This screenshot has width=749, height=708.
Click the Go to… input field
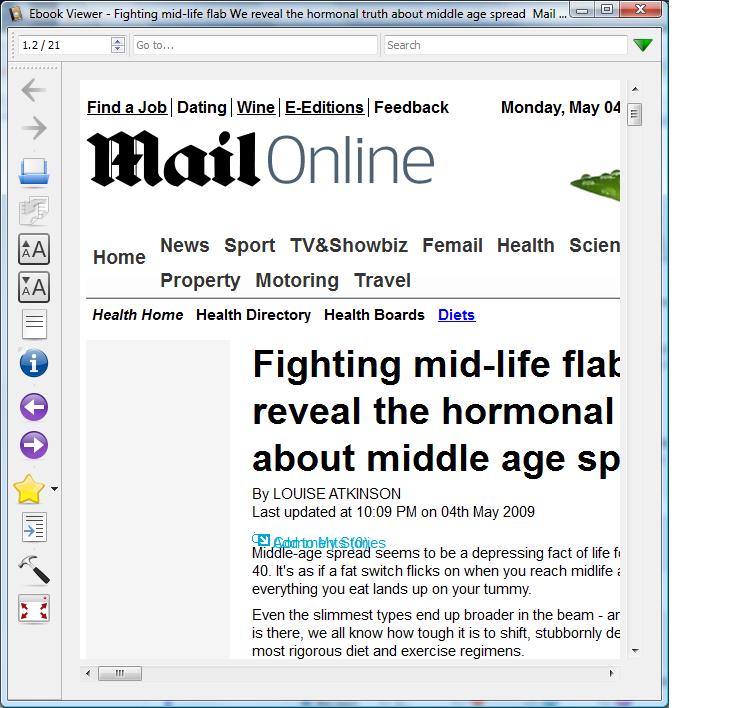tap(255, 45)
